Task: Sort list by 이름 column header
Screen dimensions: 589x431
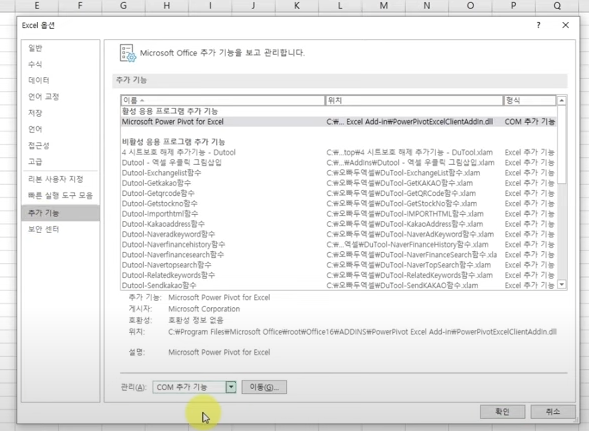Action: pos(223,100)
